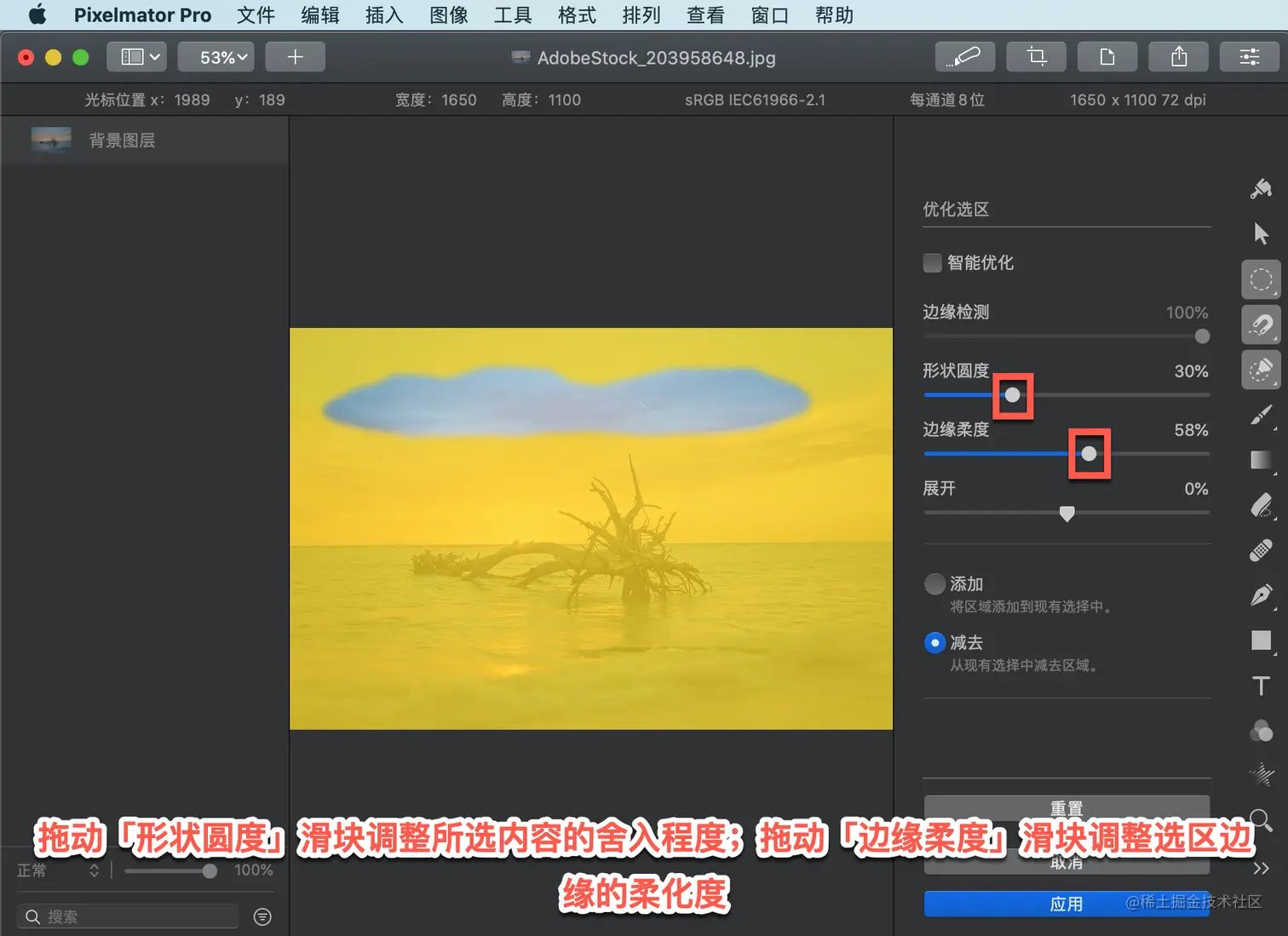Image resolution: width=1288 pixels, height=936 pixels.
Task: Click the 展开 slider track
Action: point(1067,513)
